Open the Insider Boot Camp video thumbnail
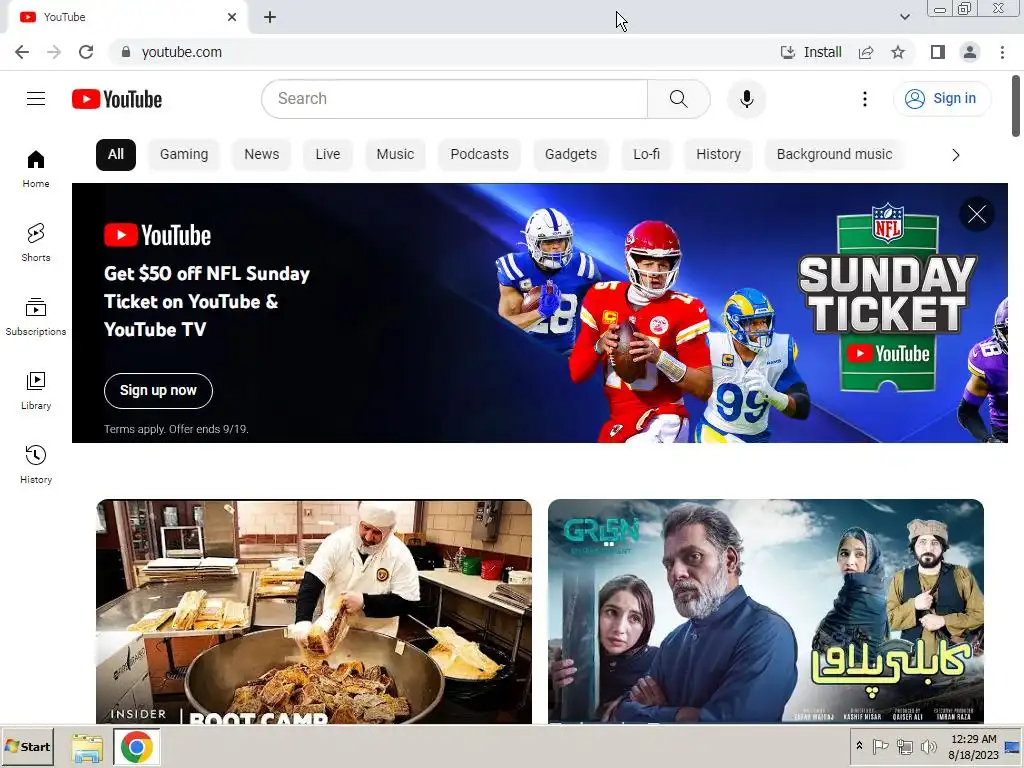This screenshot has height=768, width=1024. point(313,611)
